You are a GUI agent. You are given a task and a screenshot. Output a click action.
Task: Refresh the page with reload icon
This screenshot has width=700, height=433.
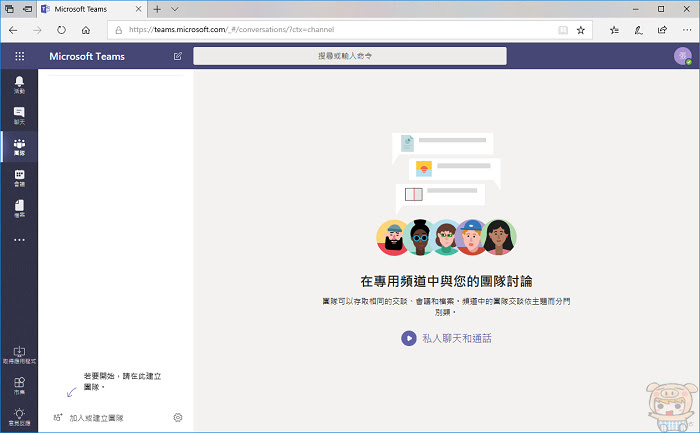(x=62, y=30)
